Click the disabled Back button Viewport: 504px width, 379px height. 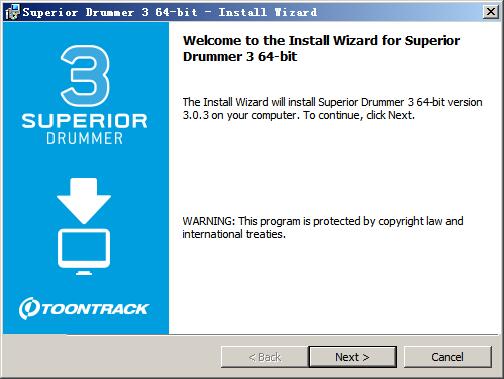[265, 357]
